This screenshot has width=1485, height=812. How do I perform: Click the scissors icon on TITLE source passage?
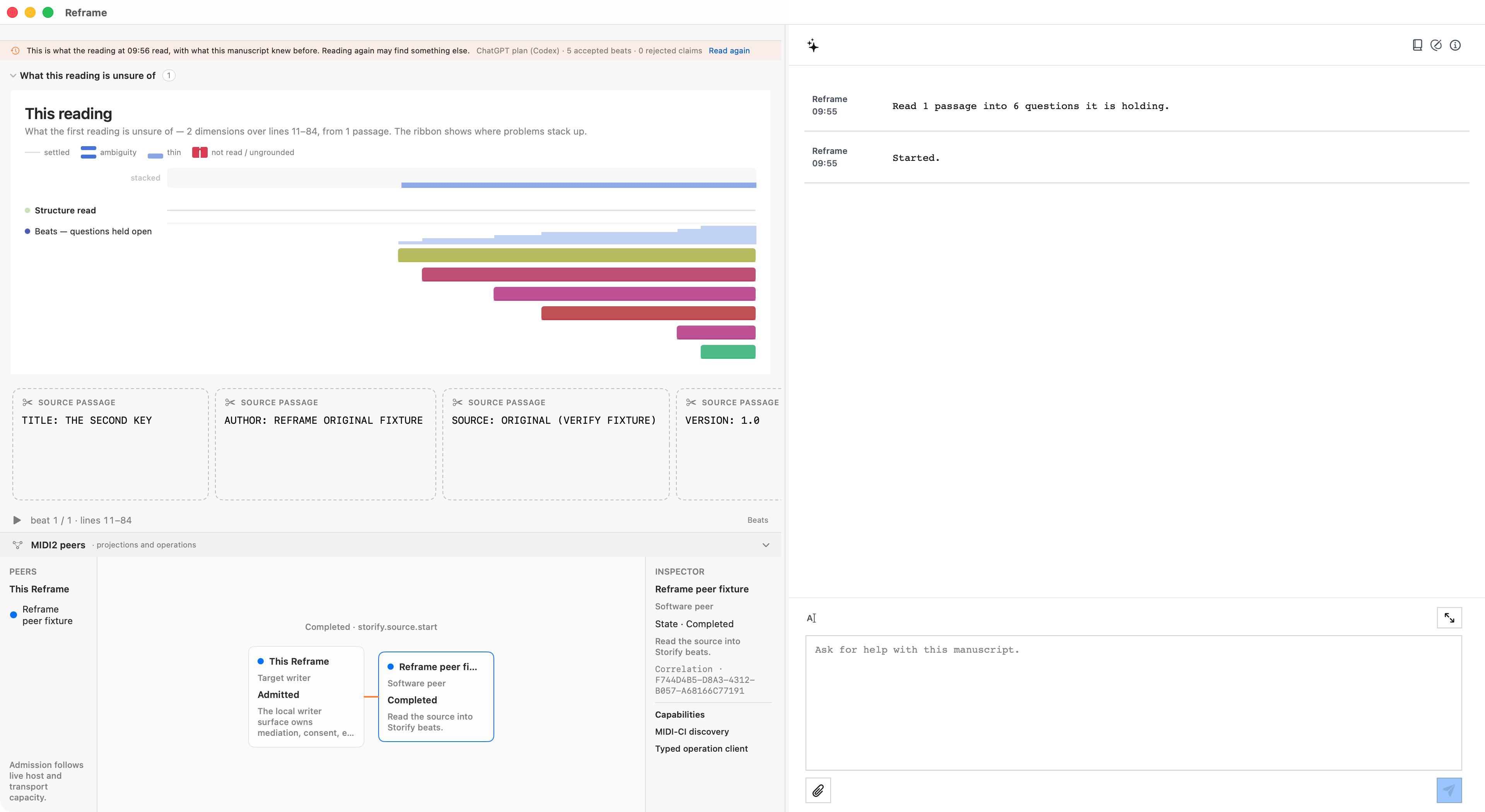[x=27, y=402]
